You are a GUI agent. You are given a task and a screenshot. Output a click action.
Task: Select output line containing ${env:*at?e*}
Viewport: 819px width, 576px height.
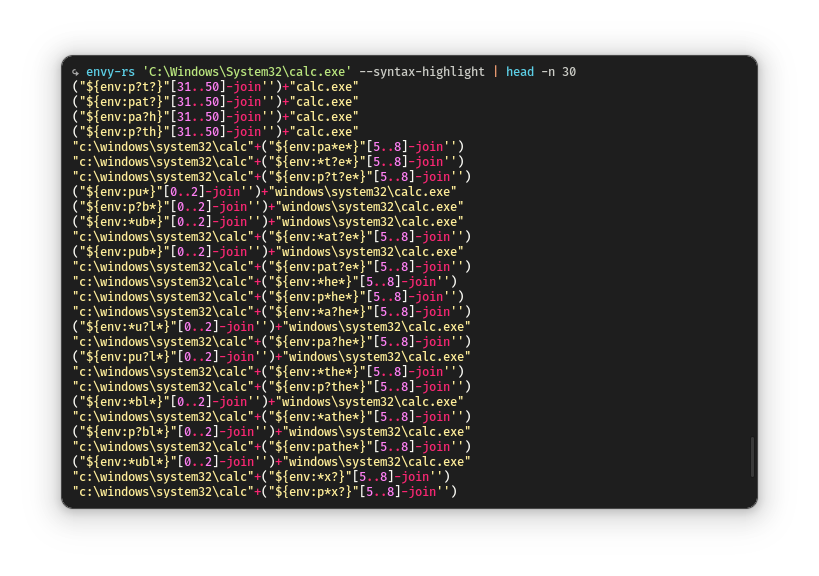pos(272,237)
